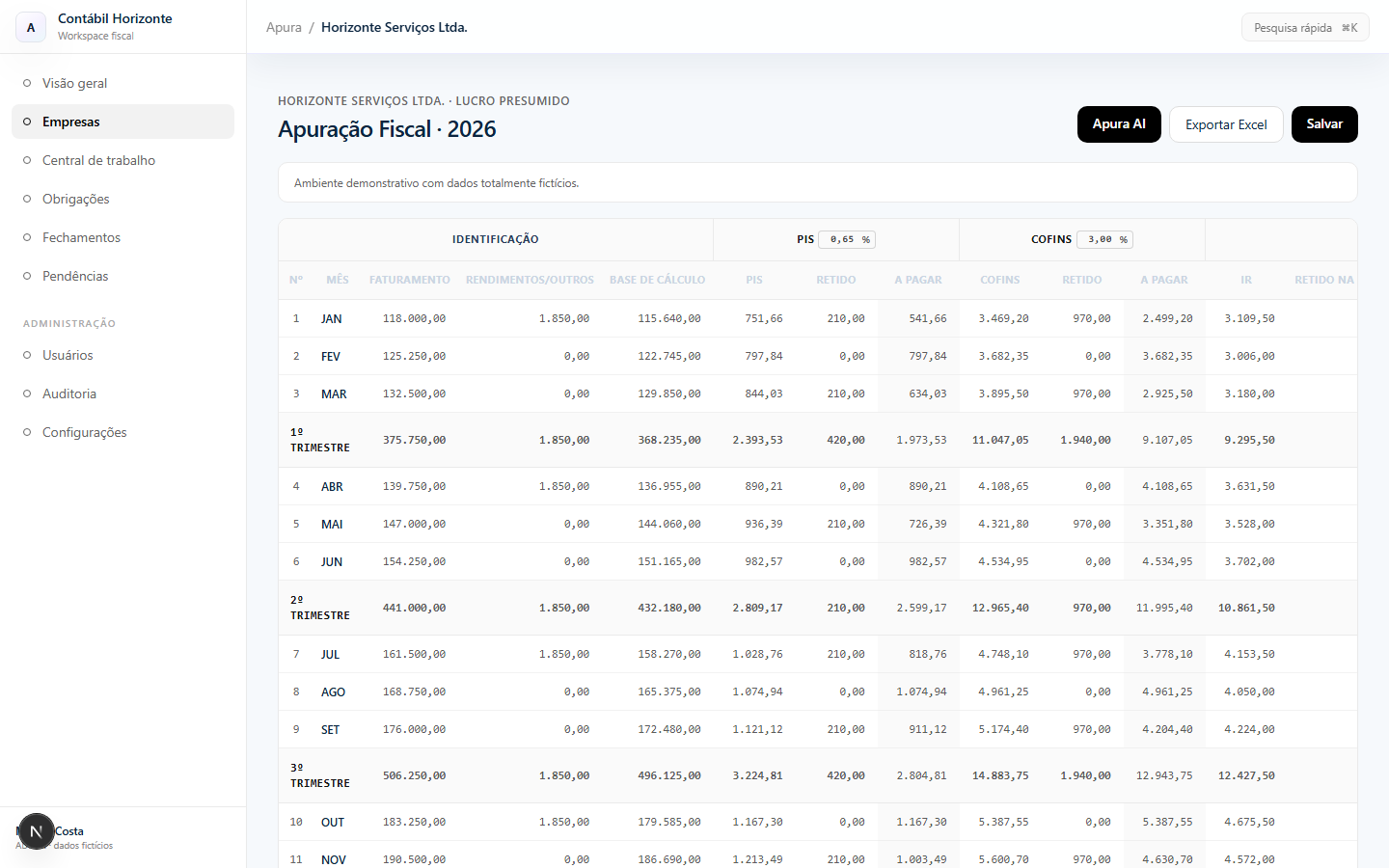The width and height of the screenshot is (1389, 868).
Task: Click the Apura breadcrumb link
Action: [284, 27]
